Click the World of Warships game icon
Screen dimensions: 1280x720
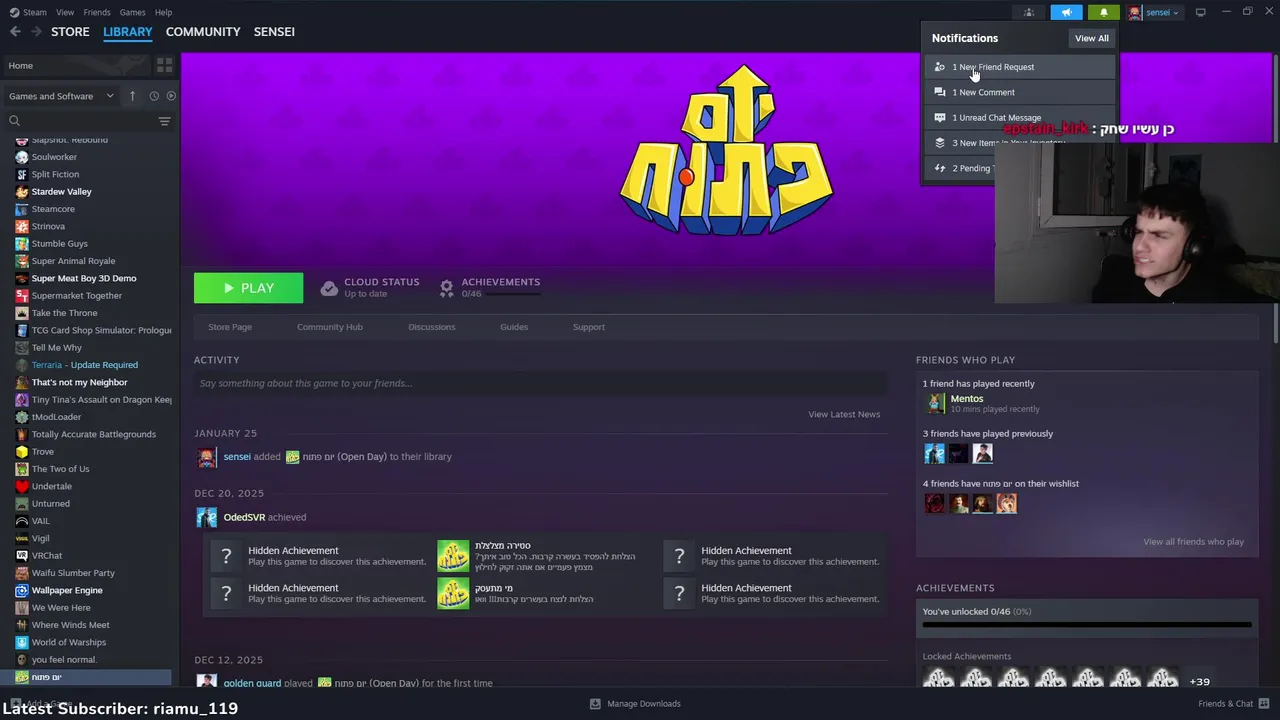pyautogui.click(x=22, y=642)
